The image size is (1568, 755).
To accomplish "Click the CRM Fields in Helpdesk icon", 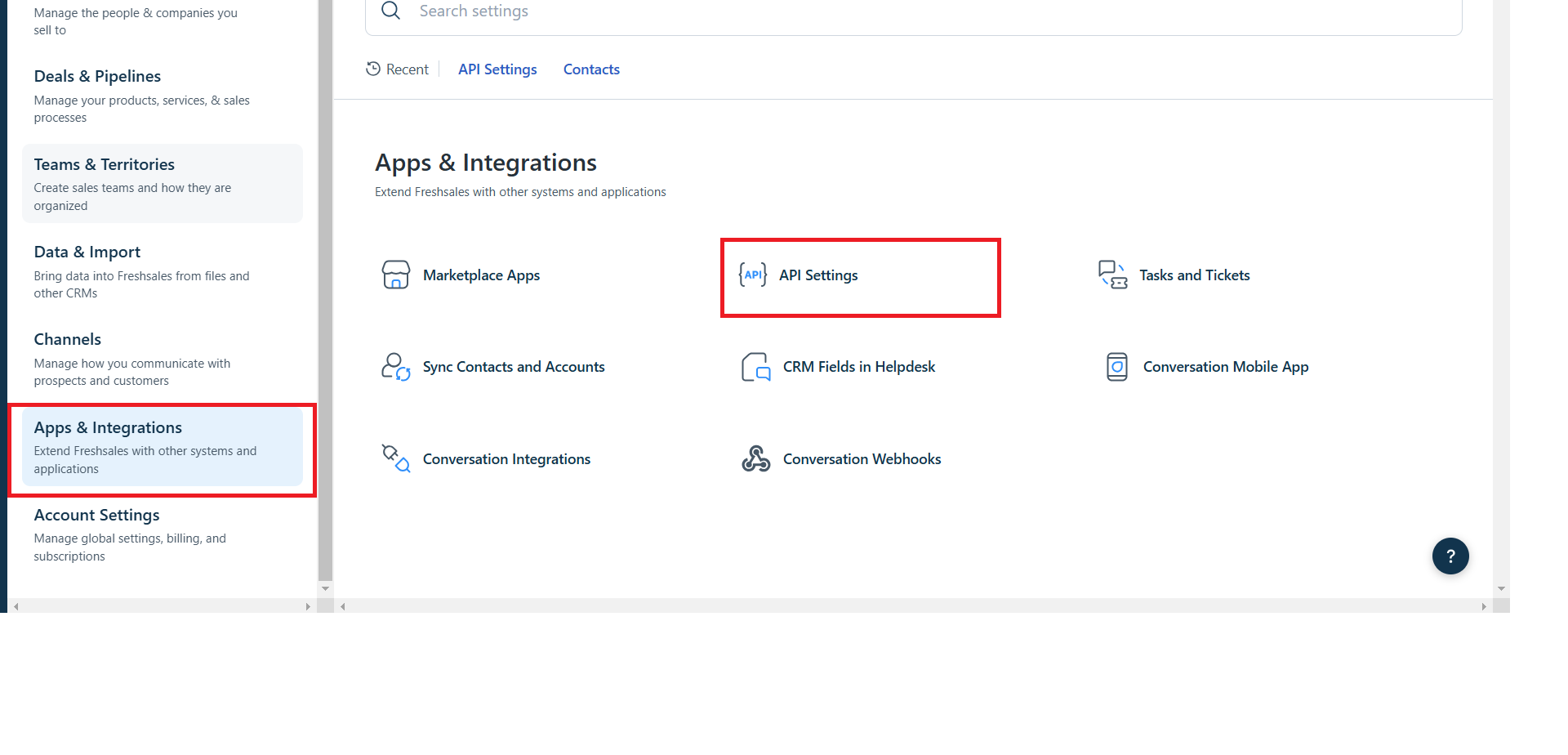I will (x=755, y=367).
